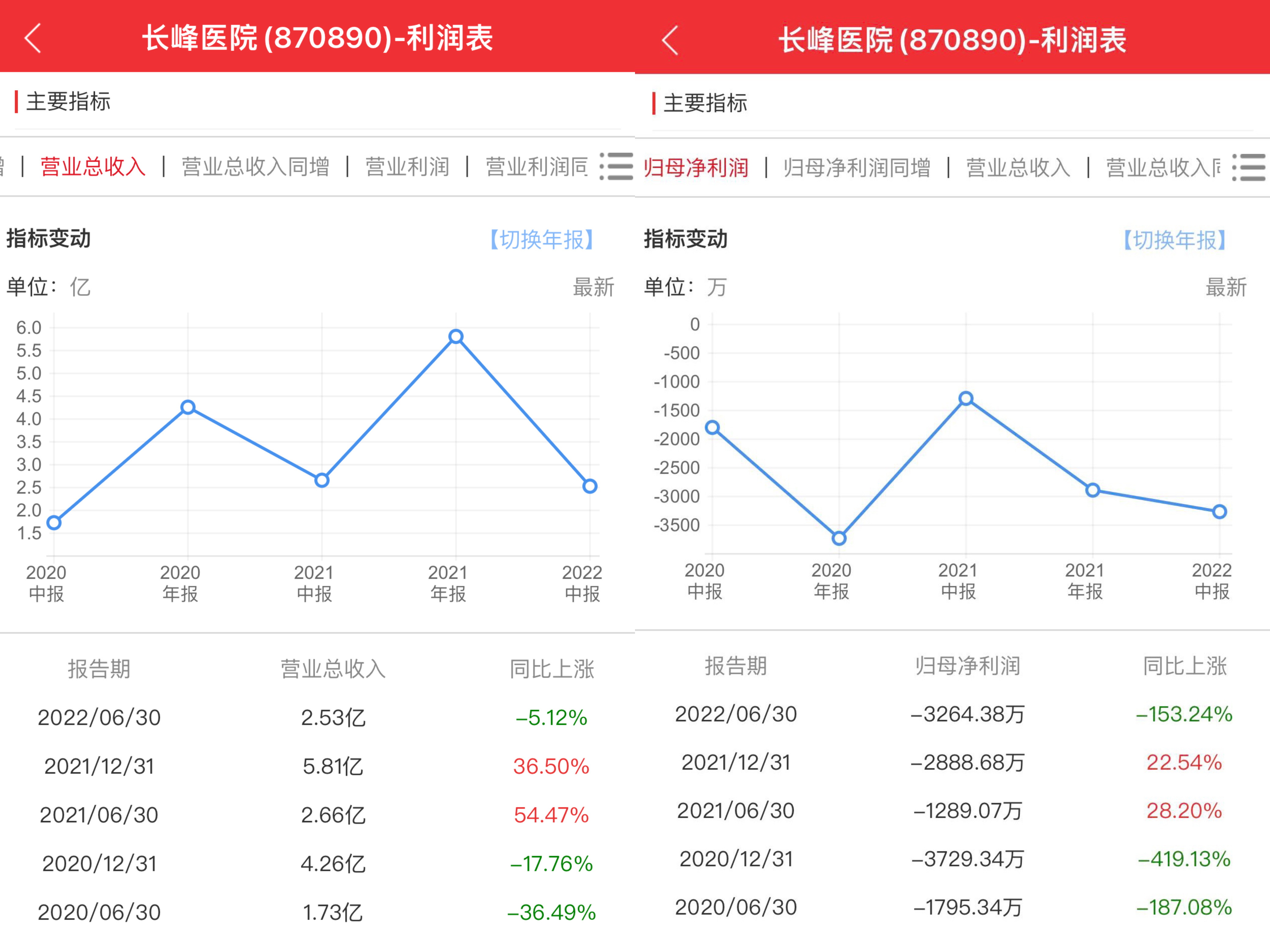This screenshot has height=952, width=1270.
Task: Select the 归母净利润 tab
Action: pyautogui.click(x=696, y=168)
